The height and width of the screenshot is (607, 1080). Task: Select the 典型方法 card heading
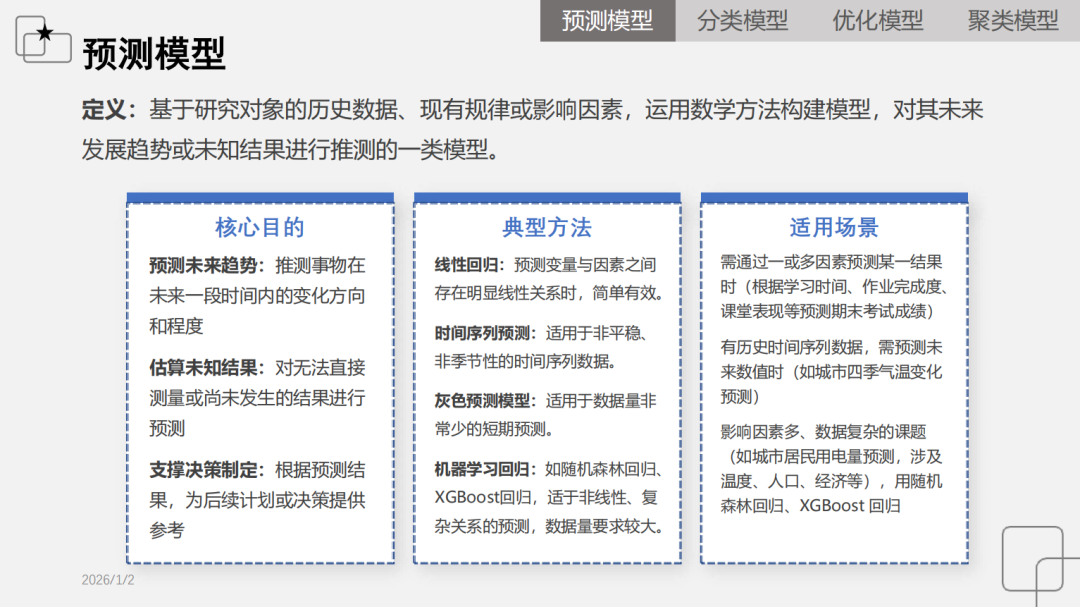click(x=547, y=228)
